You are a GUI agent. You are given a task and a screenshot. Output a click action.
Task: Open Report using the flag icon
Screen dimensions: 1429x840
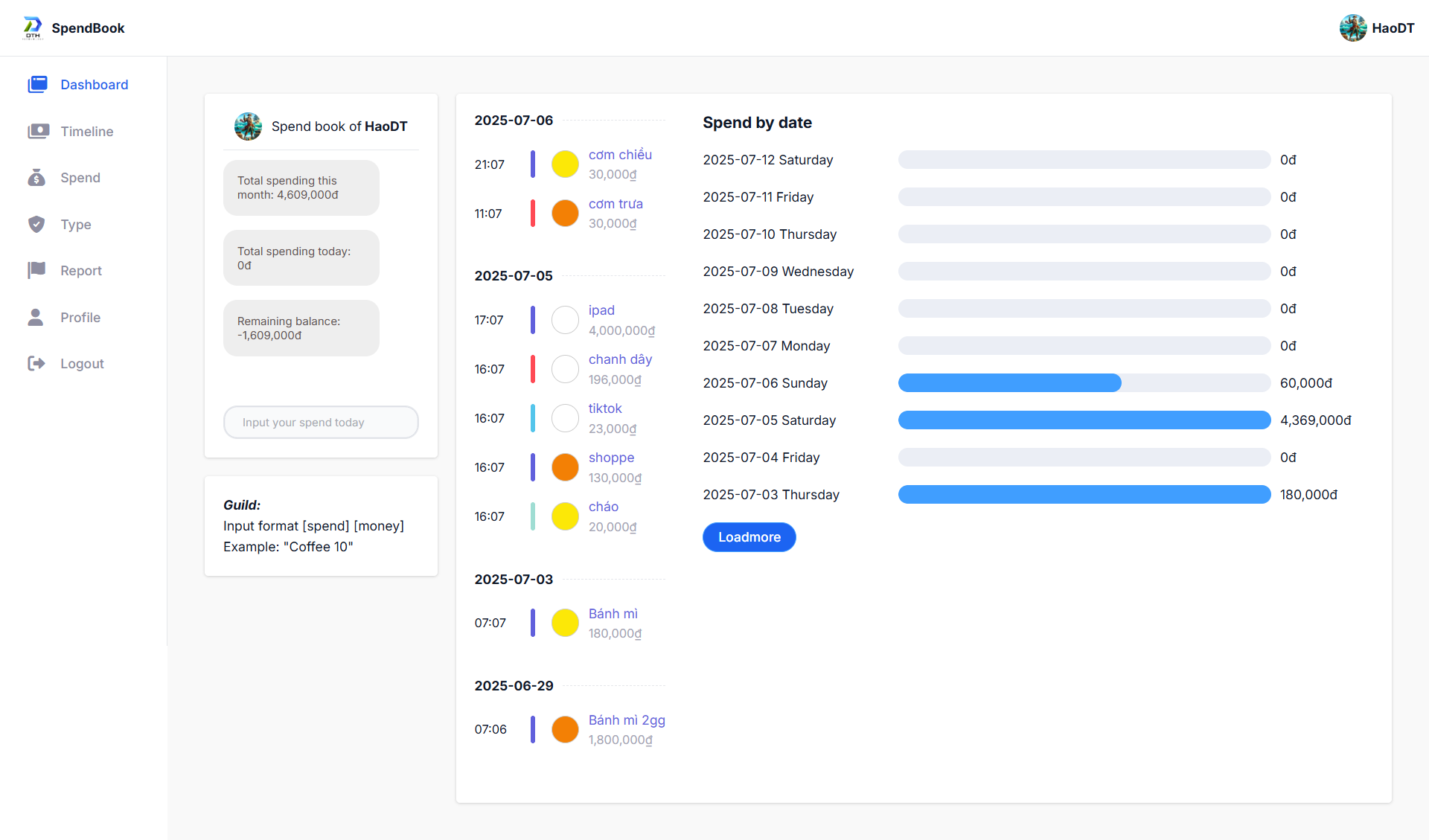click(x=37, y=270)
